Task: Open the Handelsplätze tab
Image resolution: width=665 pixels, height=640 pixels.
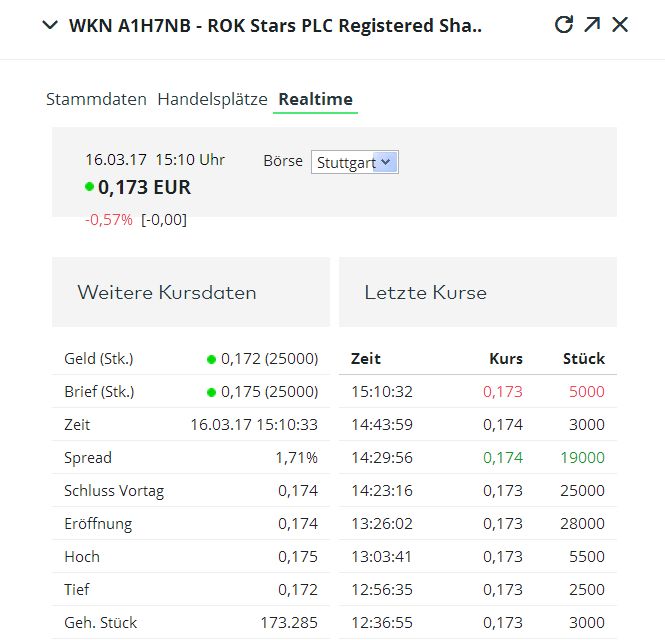Action: pos(212,99)
